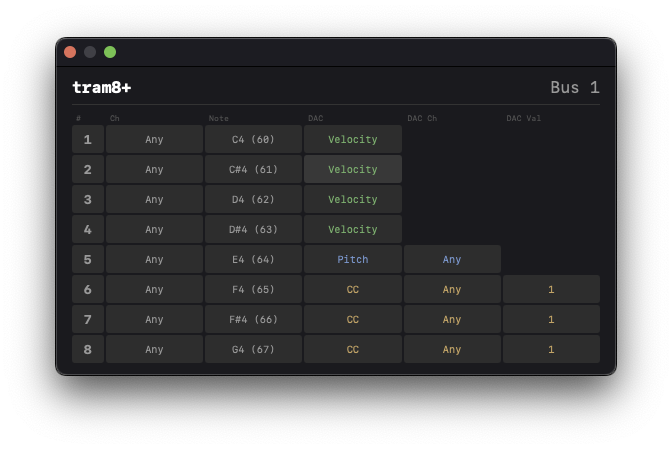Edit DAC Val 1 in row 6

[551, 289]
